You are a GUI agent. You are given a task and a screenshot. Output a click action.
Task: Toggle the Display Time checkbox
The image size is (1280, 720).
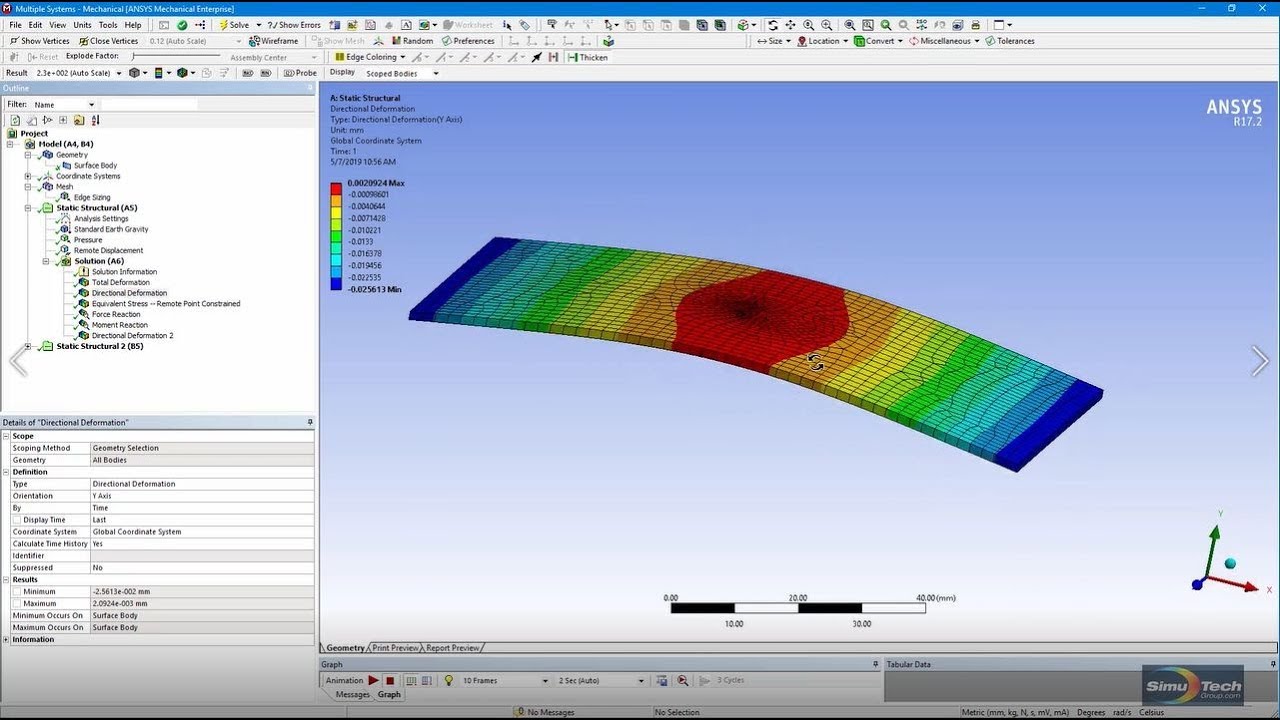[x=17, y=520]
